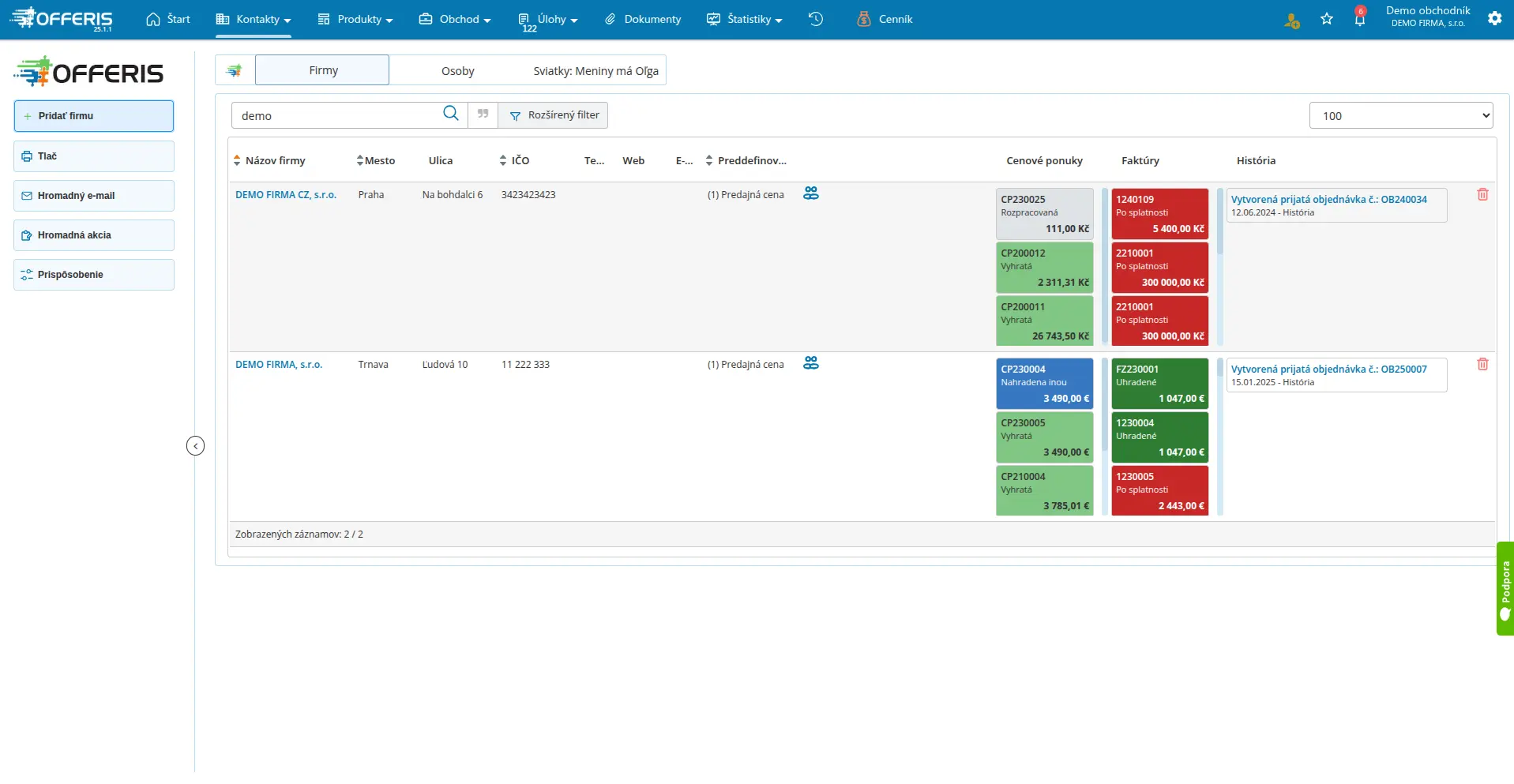This screenshot has height=784, width=1514.
Task: Open the DEMO FIRMA CZ, s.r.o. link
Action: coord(286,194)
